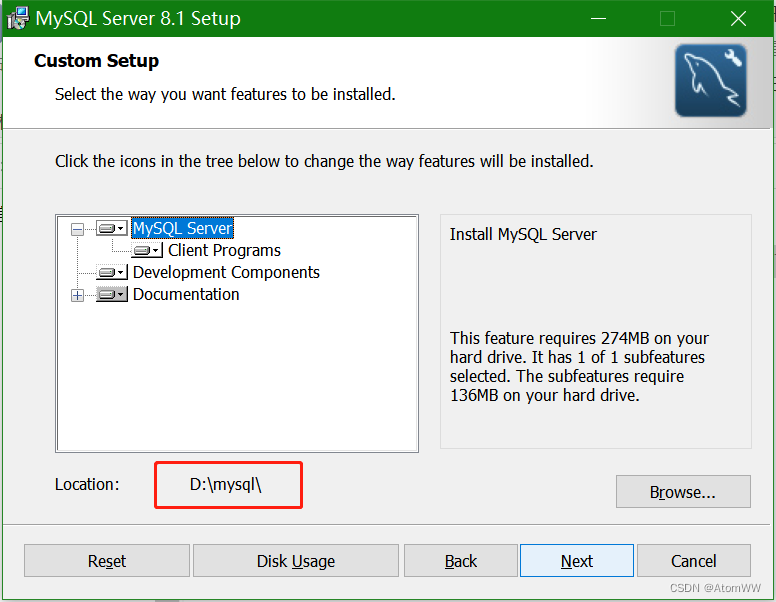Open Documentation feature install-state dropdown icon
This screenshot has width=776, height=602.
111,295
